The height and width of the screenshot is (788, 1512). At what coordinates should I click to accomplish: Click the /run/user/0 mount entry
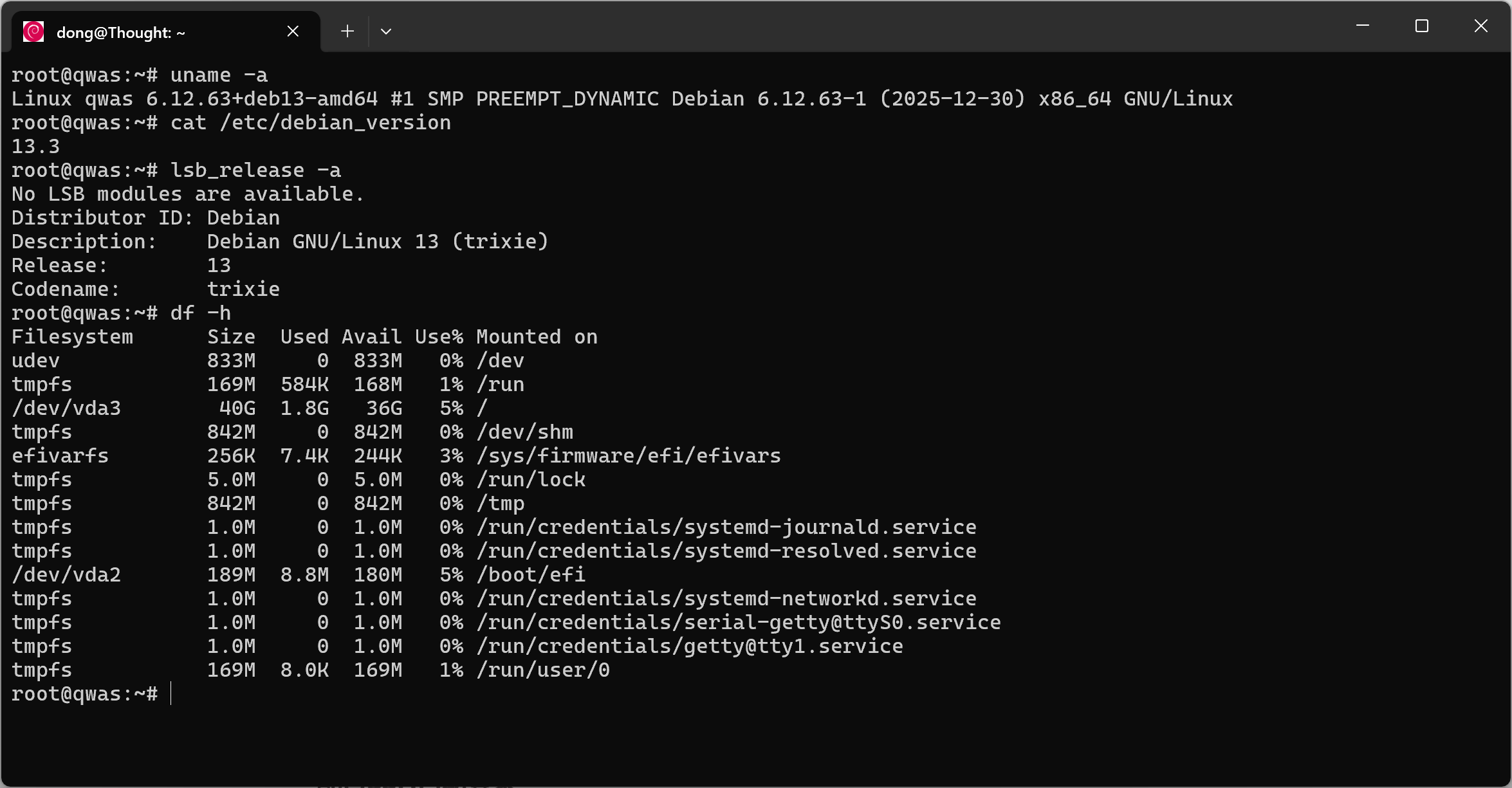click(x=542, y=670)
